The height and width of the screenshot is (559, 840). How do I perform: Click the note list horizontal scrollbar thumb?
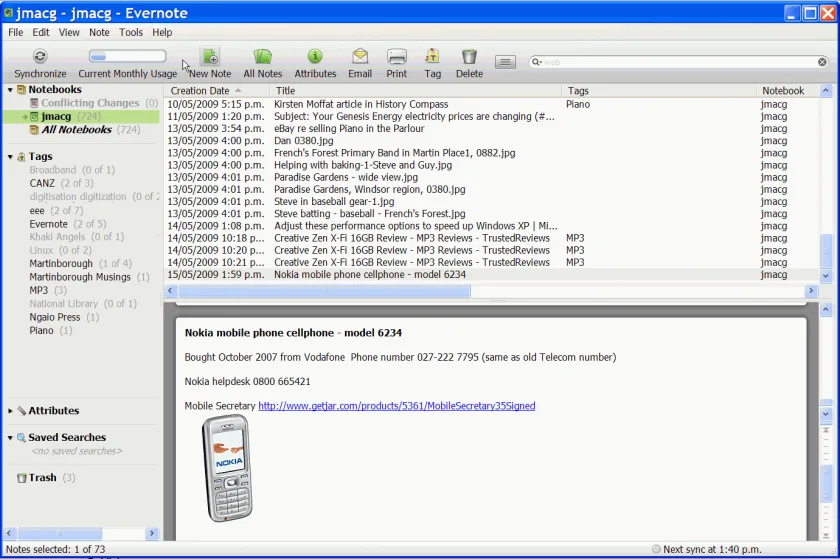pyautogui.click(x=324, y=291)
